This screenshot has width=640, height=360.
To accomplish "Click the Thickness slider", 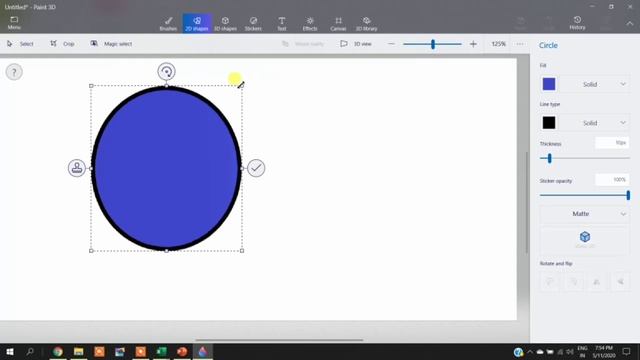I will click(x=584, y=158).
